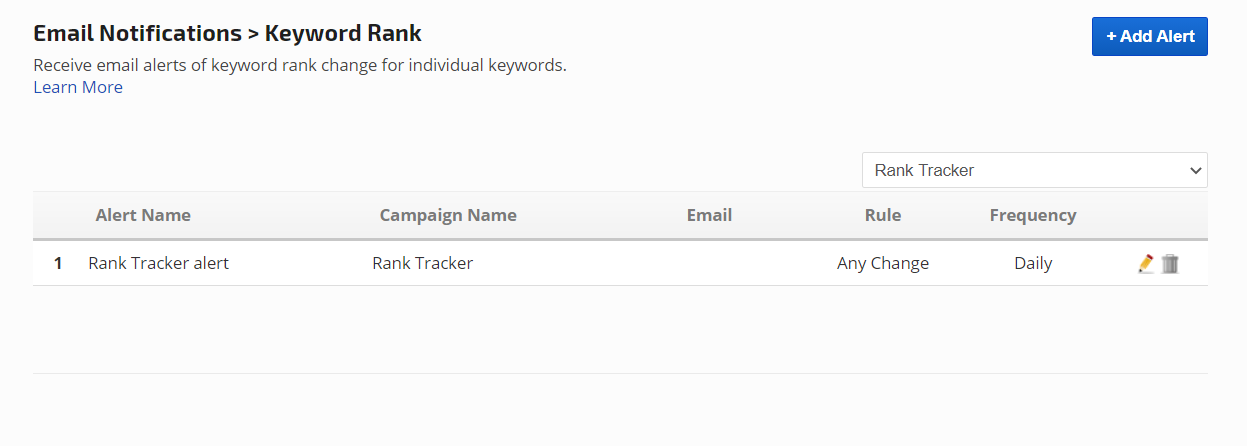Select the 'Daily' frequency value
1247x446 pixels.
[1033, 264]
